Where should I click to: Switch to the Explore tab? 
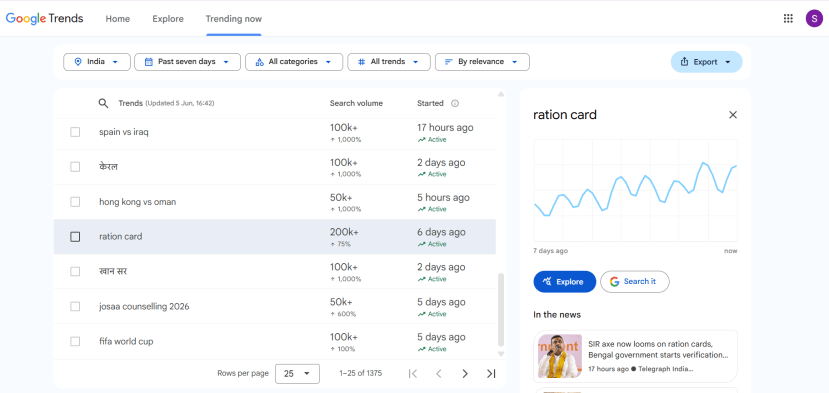coord(168,19)
